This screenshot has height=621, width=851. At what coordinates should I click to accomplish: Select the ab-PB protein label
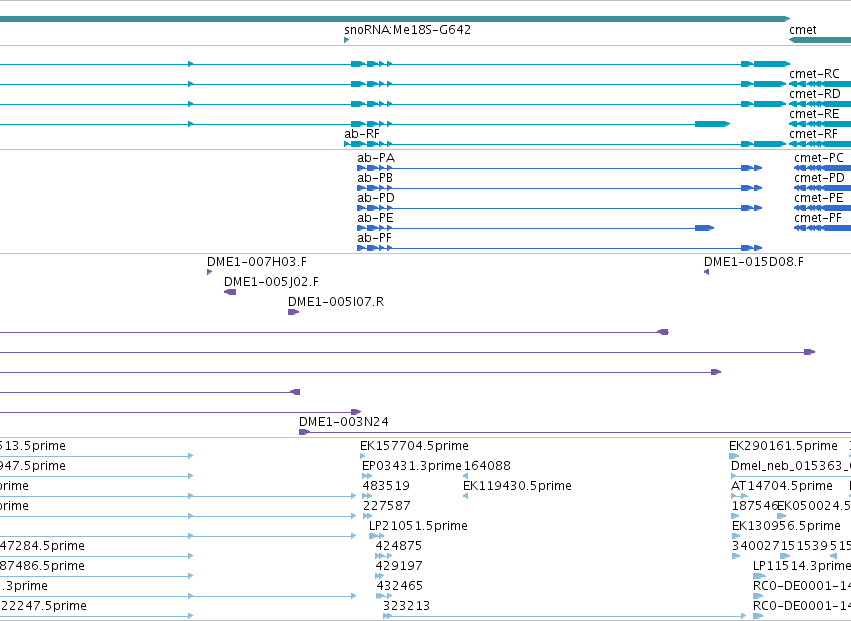(x=375, y=178)
